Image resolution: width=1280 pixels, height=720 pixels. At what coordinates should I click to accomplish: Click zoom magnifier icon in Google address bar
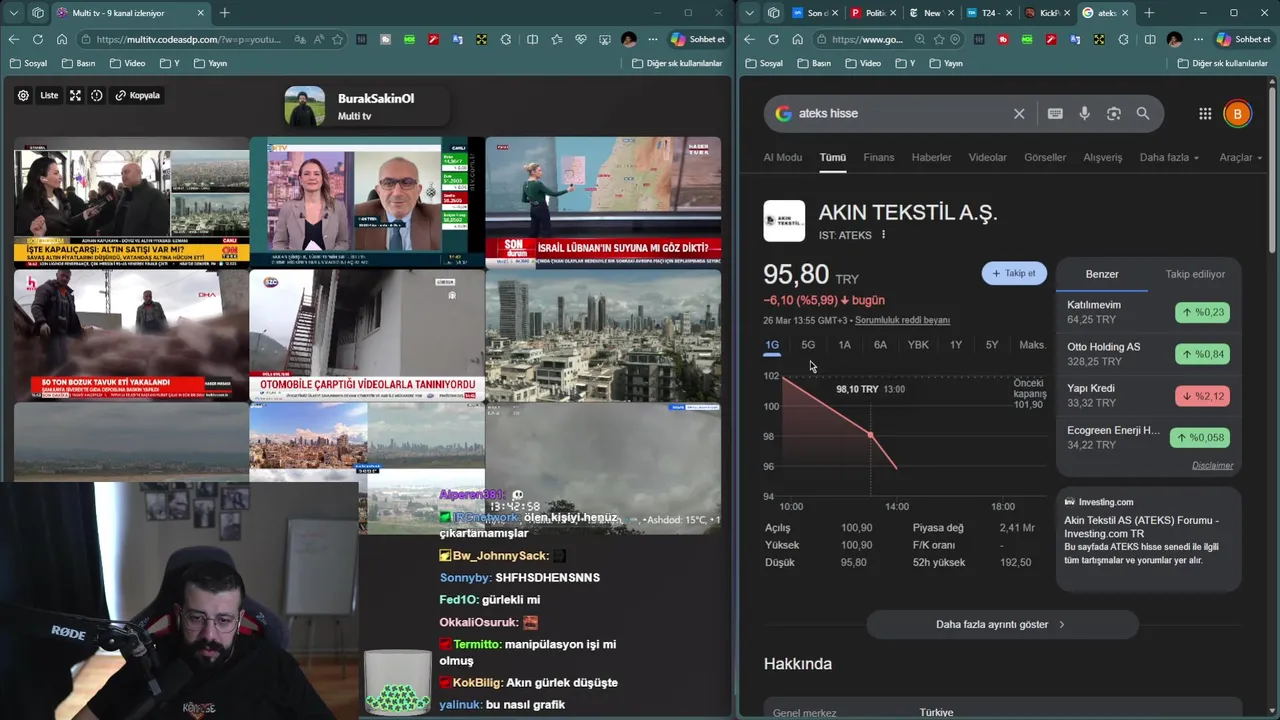click(919, 39)
